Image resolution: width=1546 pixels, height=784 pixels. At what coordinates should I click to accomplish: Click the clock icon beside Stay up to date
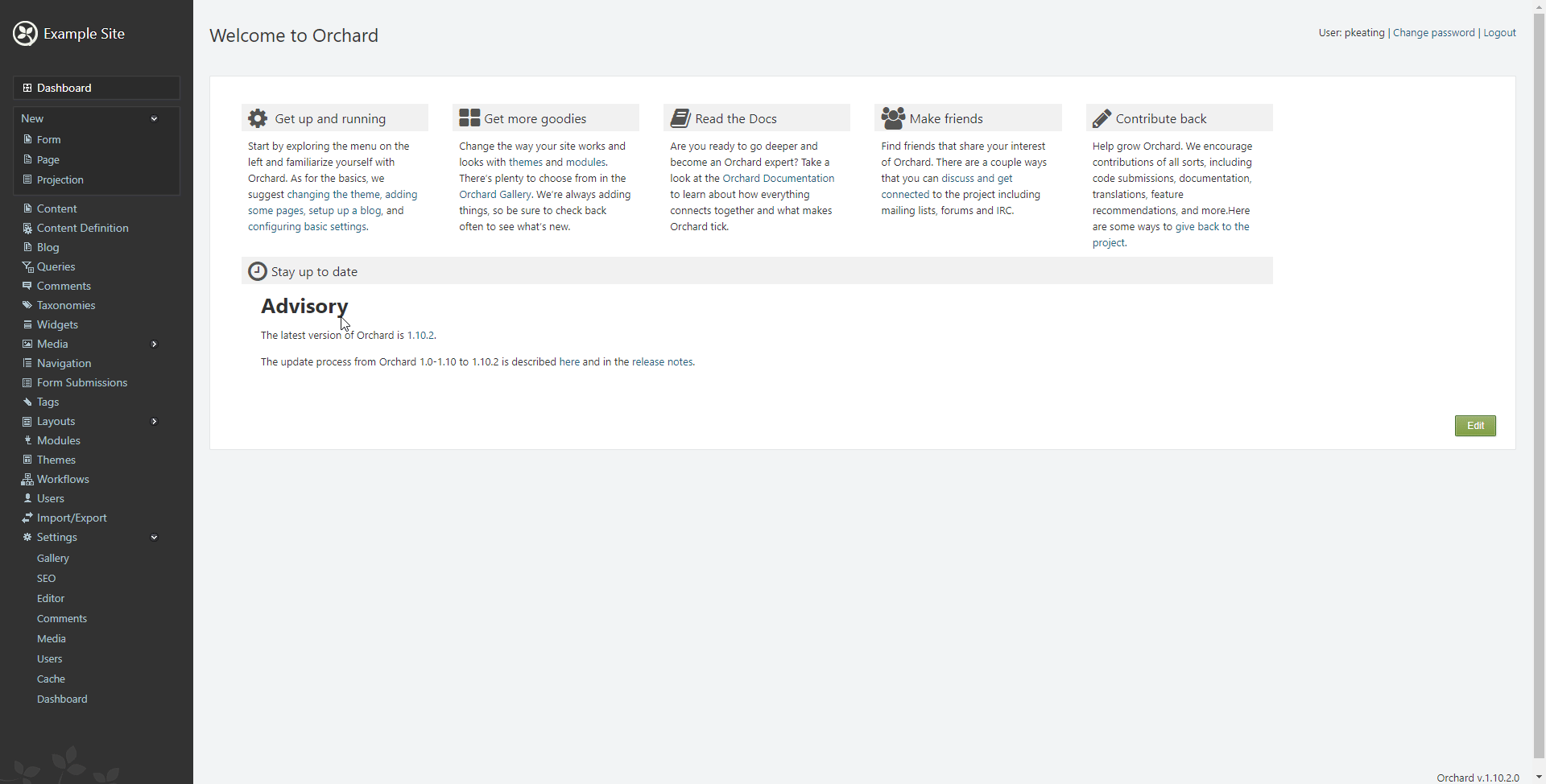[x=258, y=271]
